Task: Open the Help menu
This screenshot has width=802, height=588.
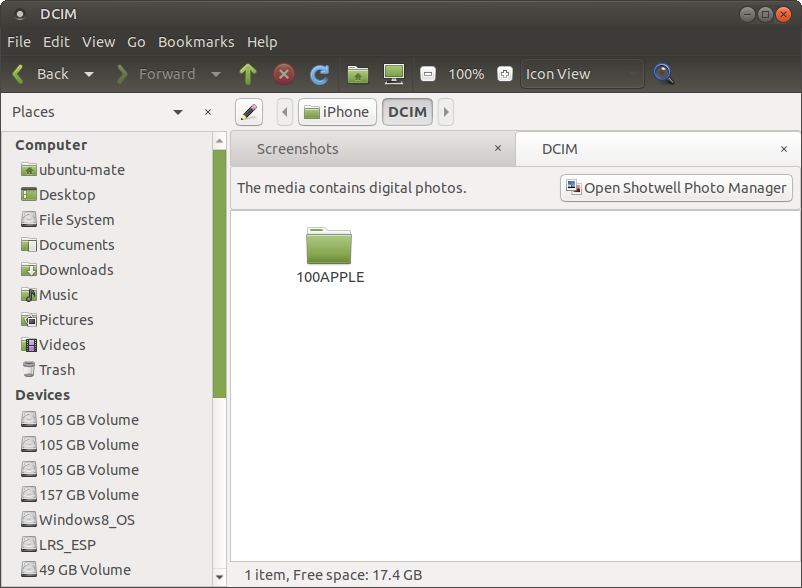Action: (262, 42)
